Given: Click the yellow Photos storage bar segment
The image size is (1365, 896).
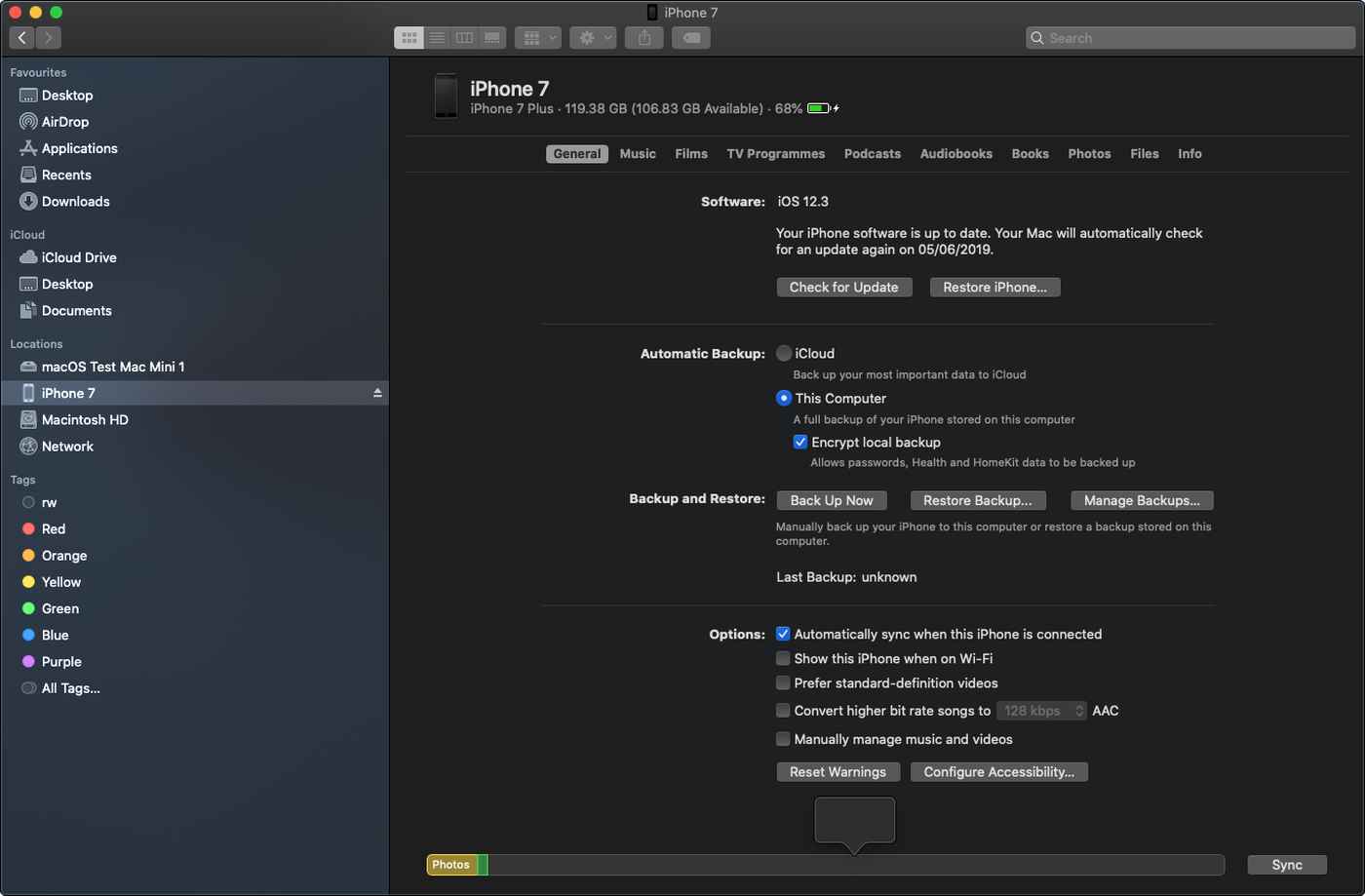Looking at the screenshot, I should click(x=451, y=865).
